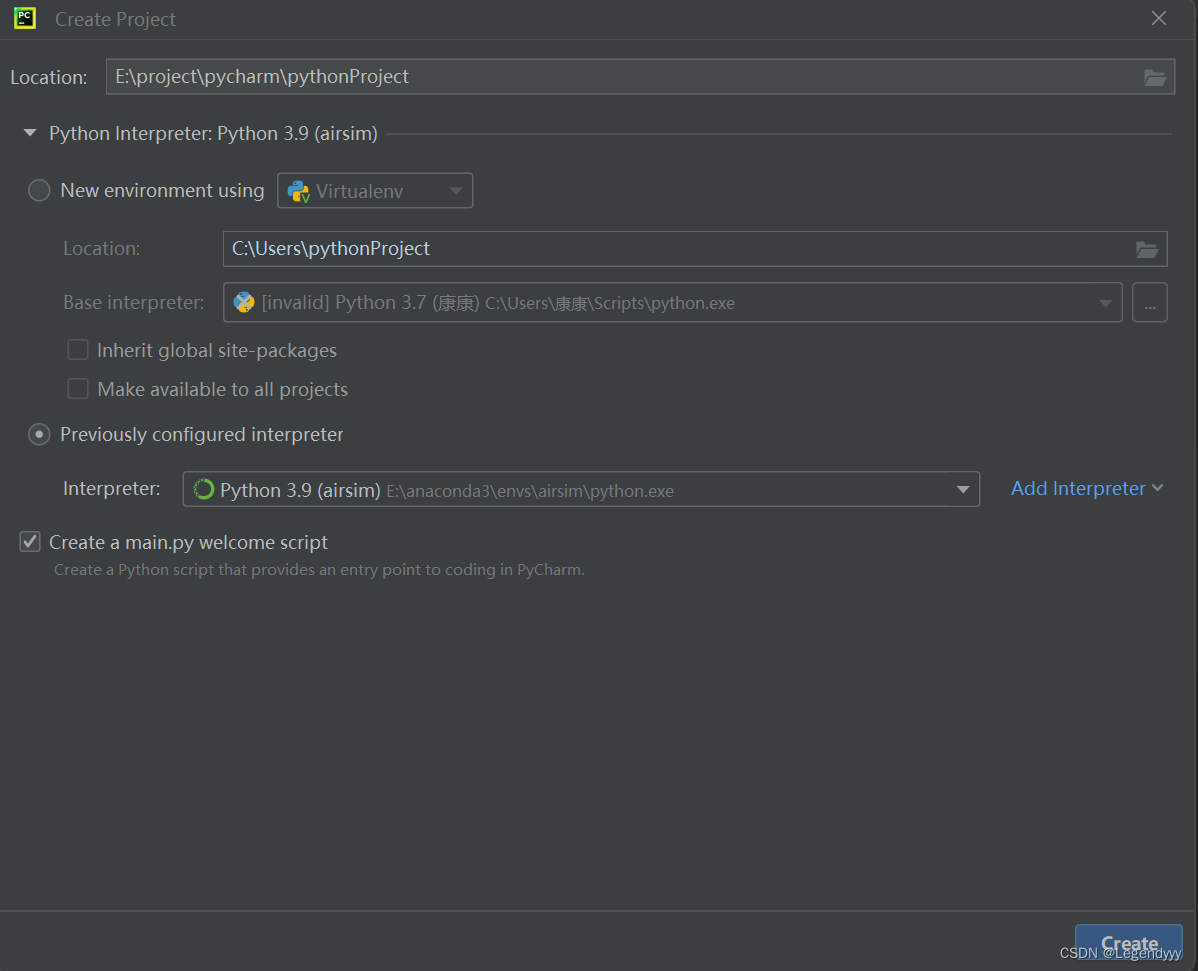
Task: Click the E:\anaconda3\envs\airsim\python.exe path text
Action: pyautogui.click(x=529, y=491)
